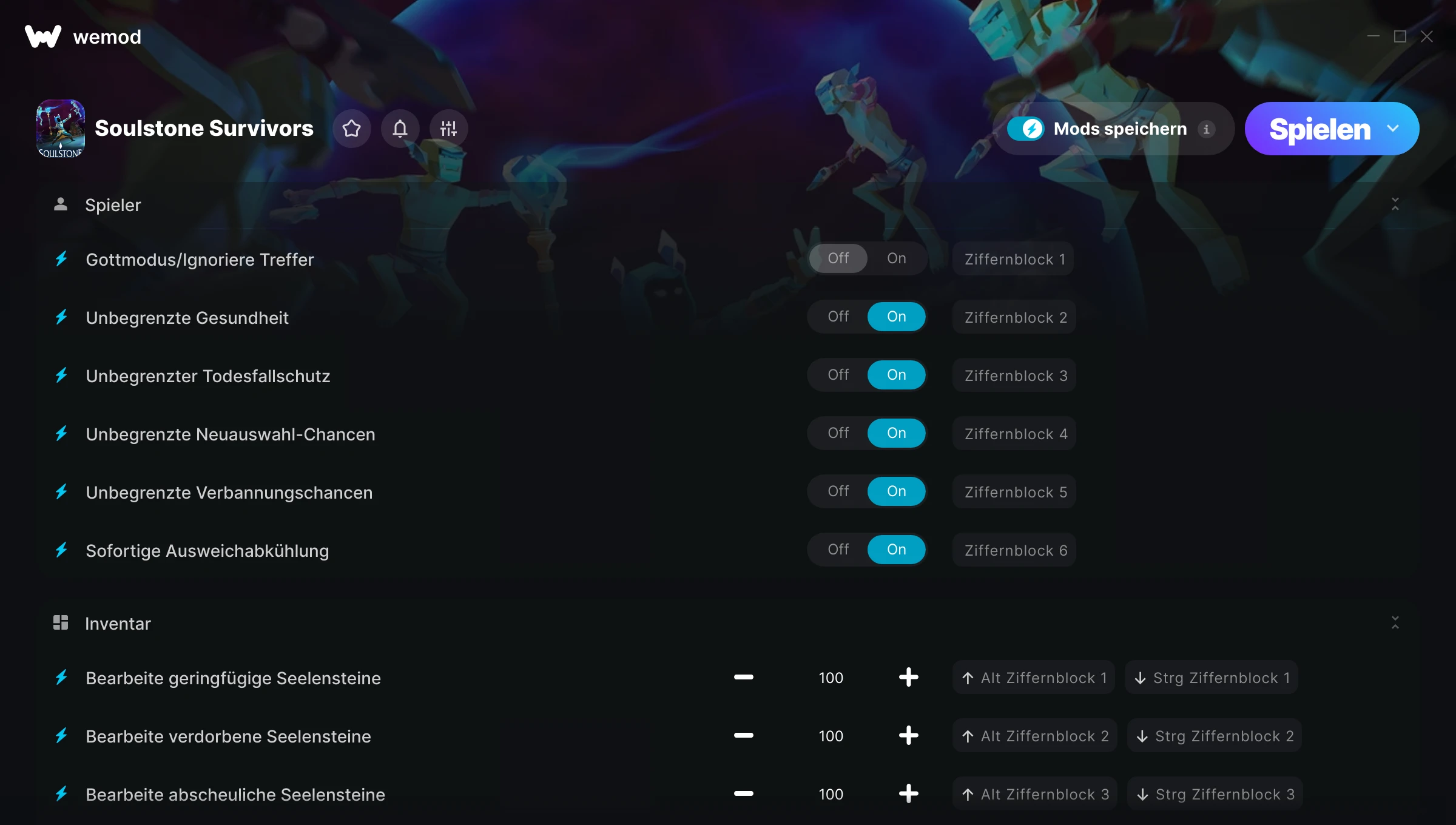This screenshot has width=1456, height=825.
Task: Click the Spielen play button
Action: [1319, 129]
